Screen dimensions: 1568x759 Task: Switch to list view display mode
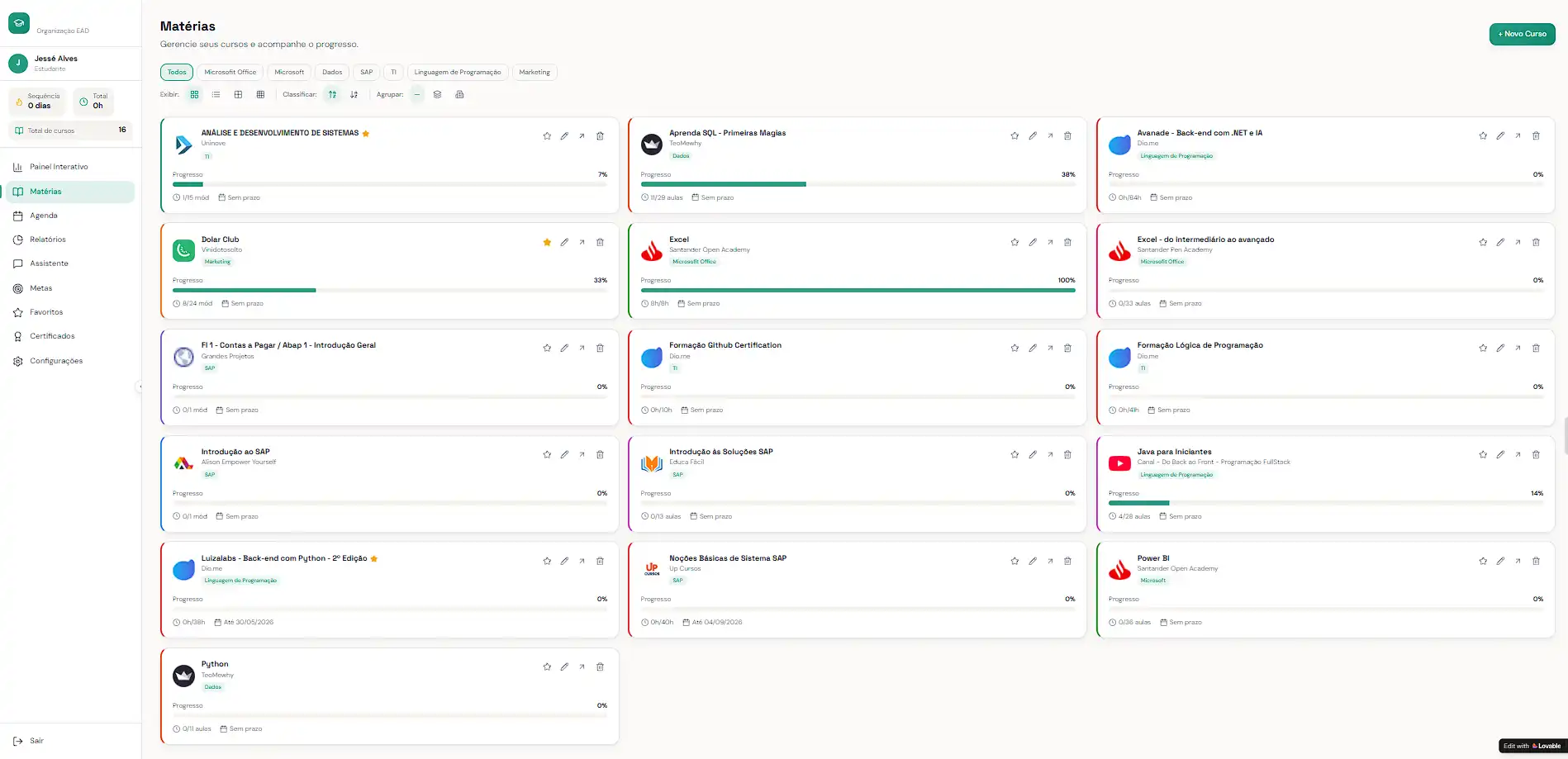(x=216, y=95)
